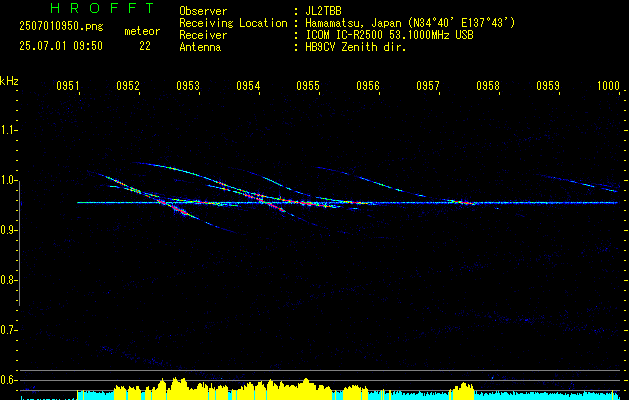Click the 0.7 kHz axis label
Viewport: 629px width, 400px height.
point(8,330)
